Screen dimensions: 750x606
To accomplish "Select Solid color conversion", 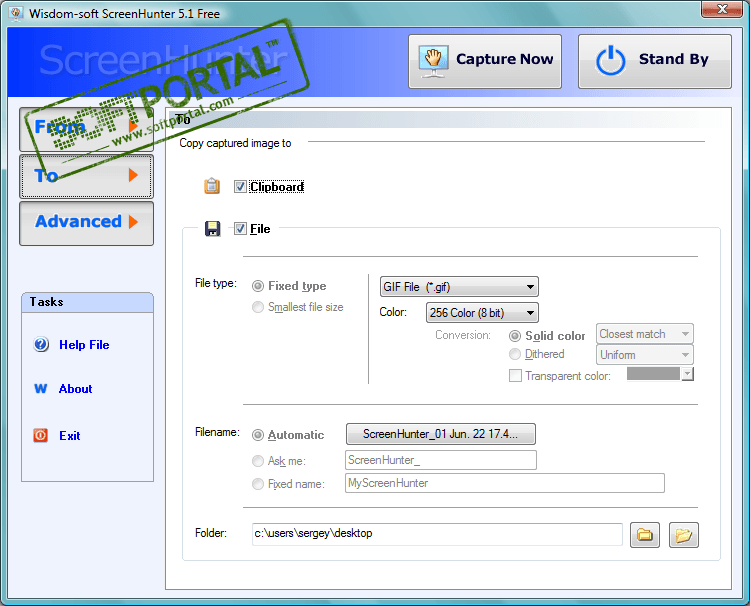I will click(515, 336).
